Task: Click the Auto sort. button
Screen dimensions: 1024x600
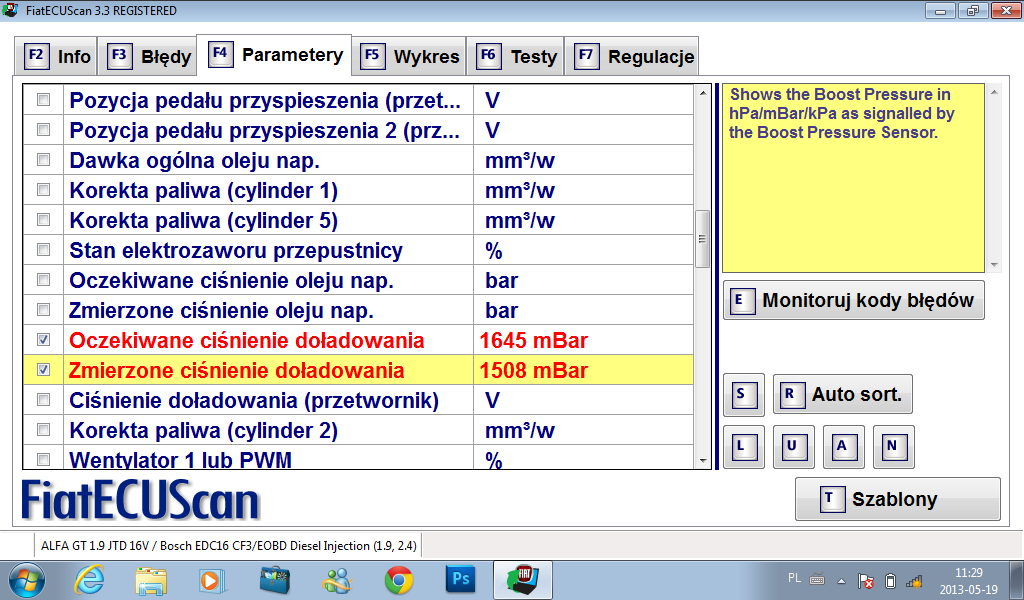Action: [842, 394]
